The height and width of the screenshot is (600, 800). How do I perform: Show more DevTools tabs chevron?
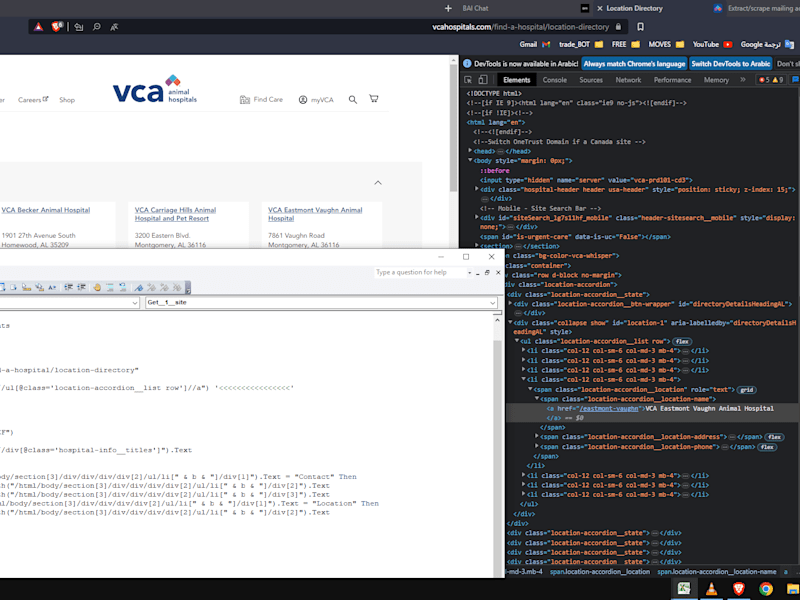(x=742, y=80)
